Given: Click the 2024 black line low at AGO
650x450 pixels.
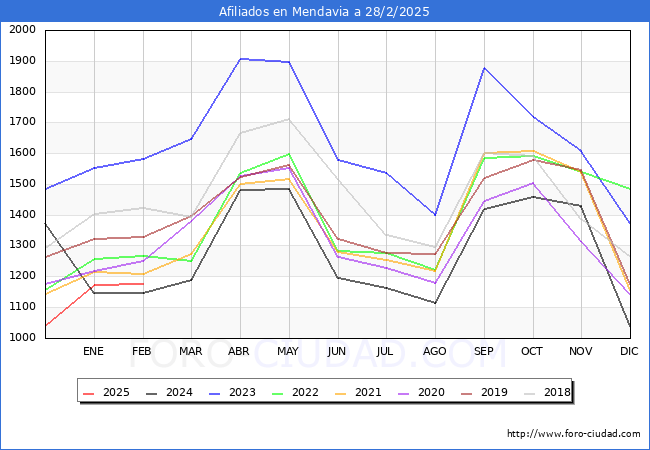Looking at the screenshot, I should pos(435,303).
